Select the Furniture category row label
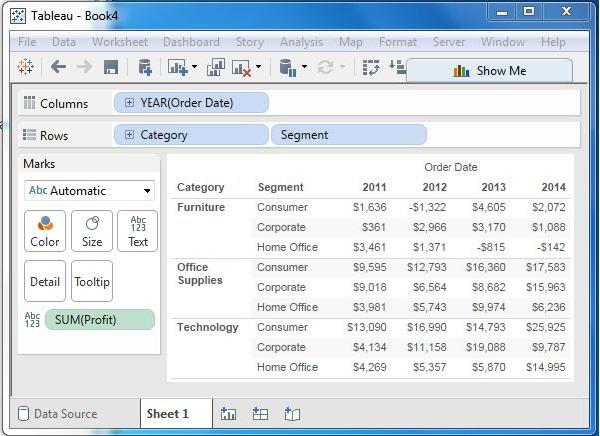The height and width of the screenshot is (436, 600). point(201,207)
